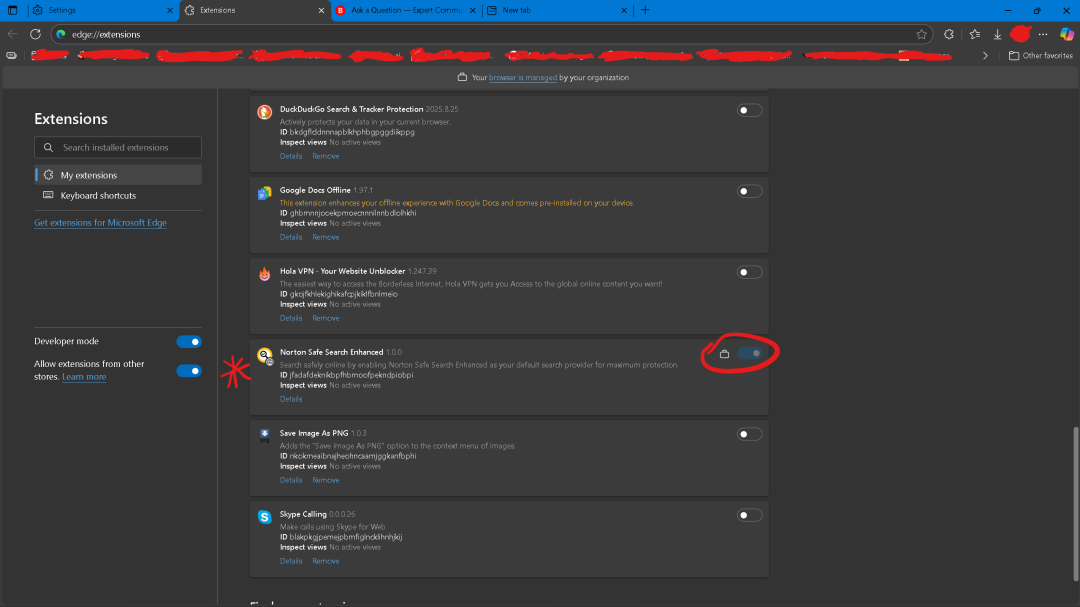Close the Ask a Question tab
The image size is (1080, 607).
pyautogui.click(x=472, y=10)
